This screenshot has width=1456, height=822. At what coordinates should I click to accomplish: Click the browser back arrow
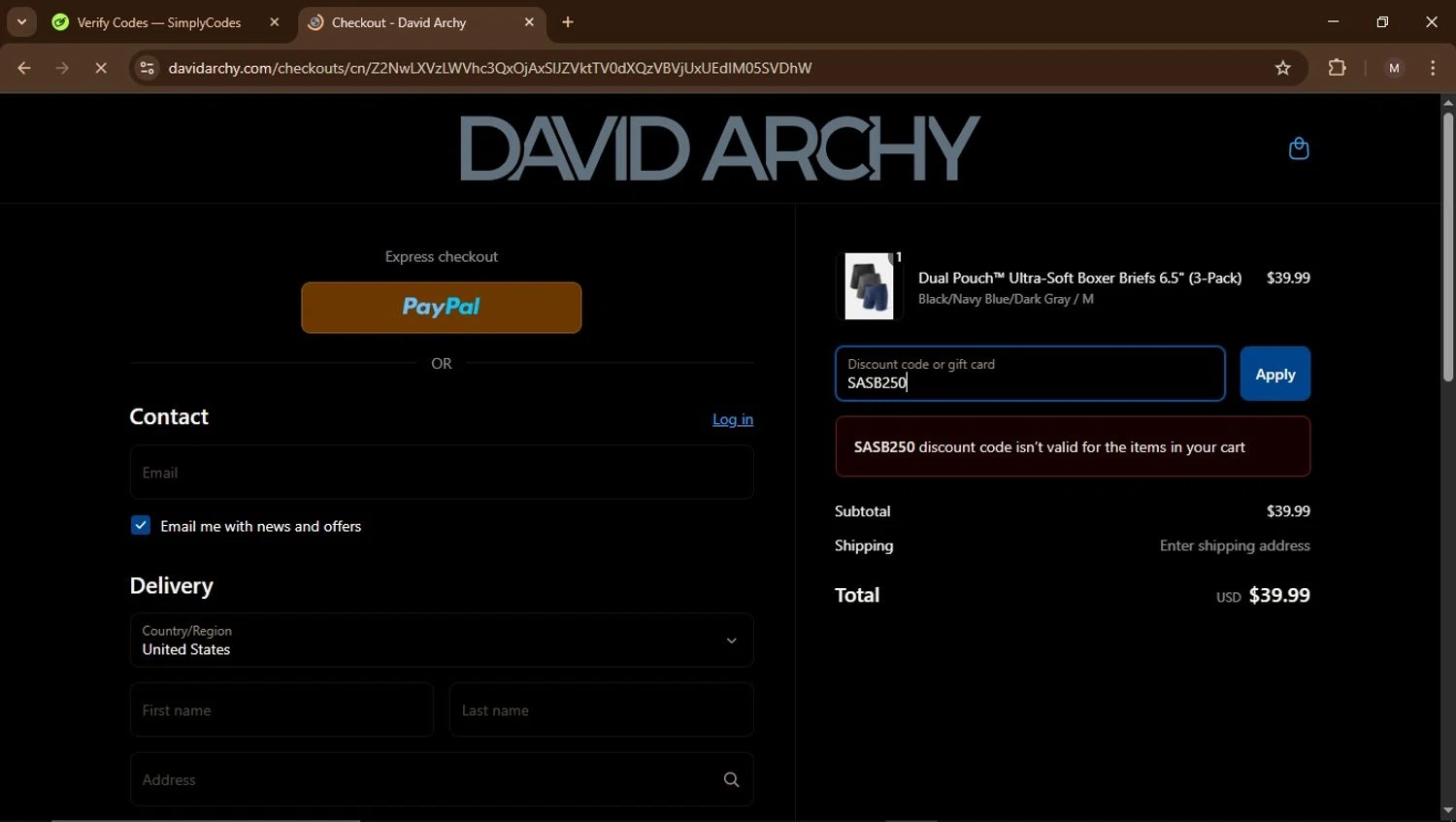pyautogui.click(x=24, y=68)
